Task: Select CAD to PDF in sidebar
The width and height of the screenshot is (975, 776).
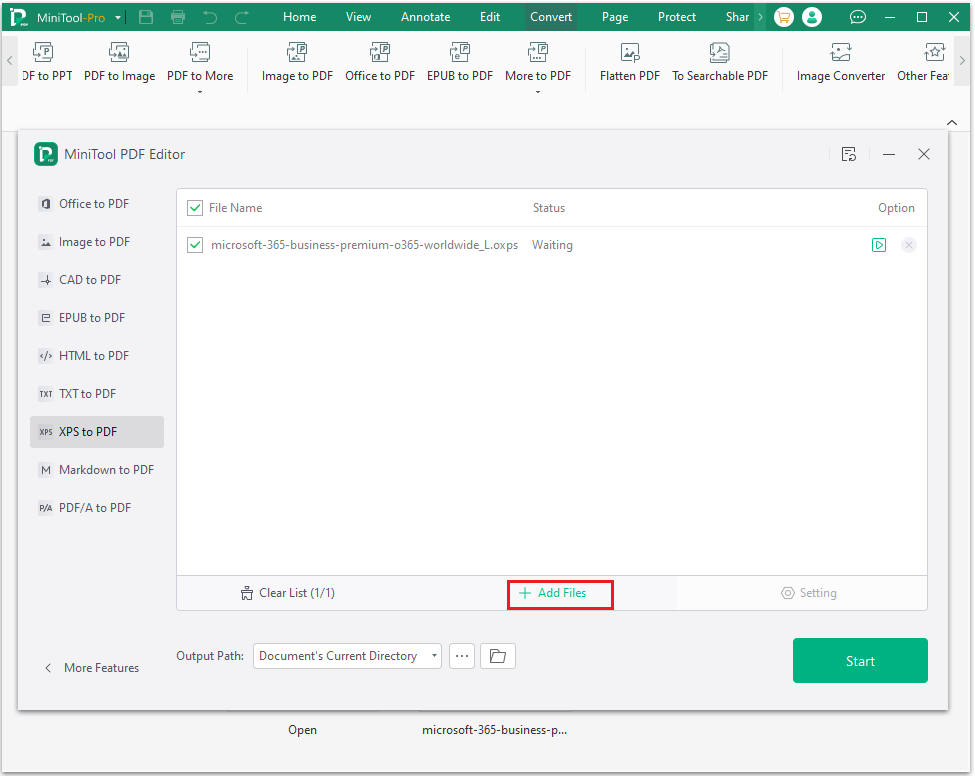Action: [x=97, y=280]
